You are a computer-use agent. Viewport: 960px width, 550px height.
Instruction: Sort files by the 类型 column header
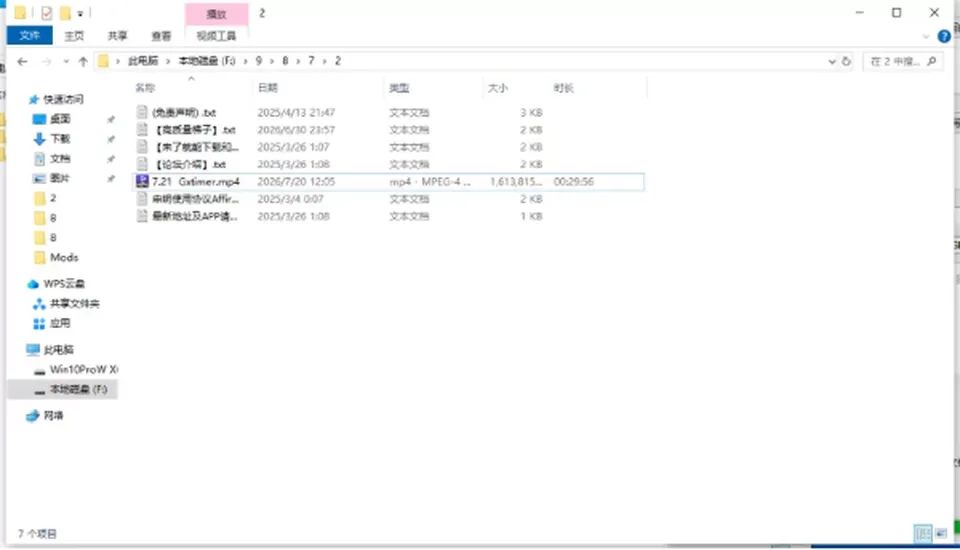pyautogui.click(x=399, y=88)
